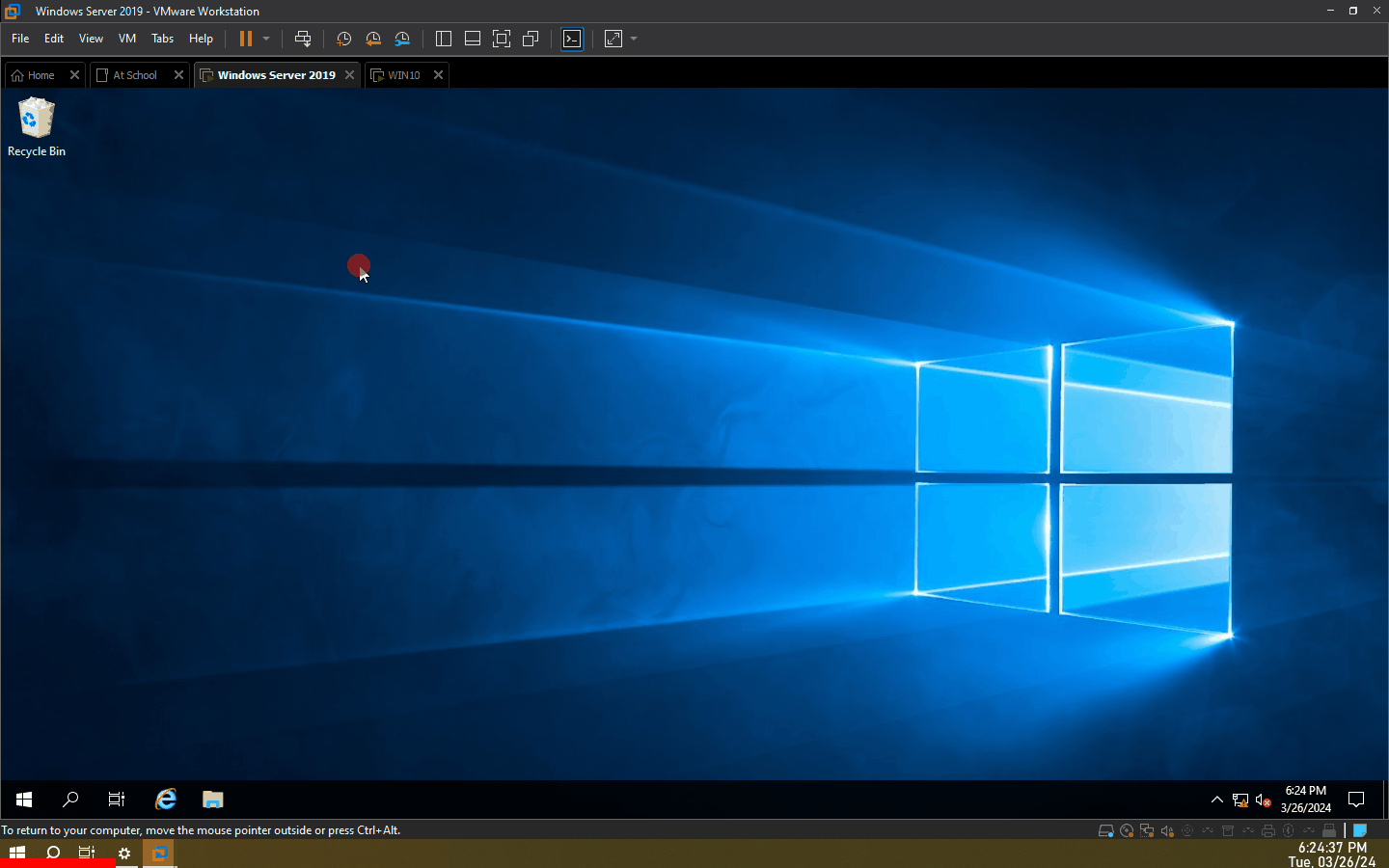Open the Help menu

pos(201,39)
